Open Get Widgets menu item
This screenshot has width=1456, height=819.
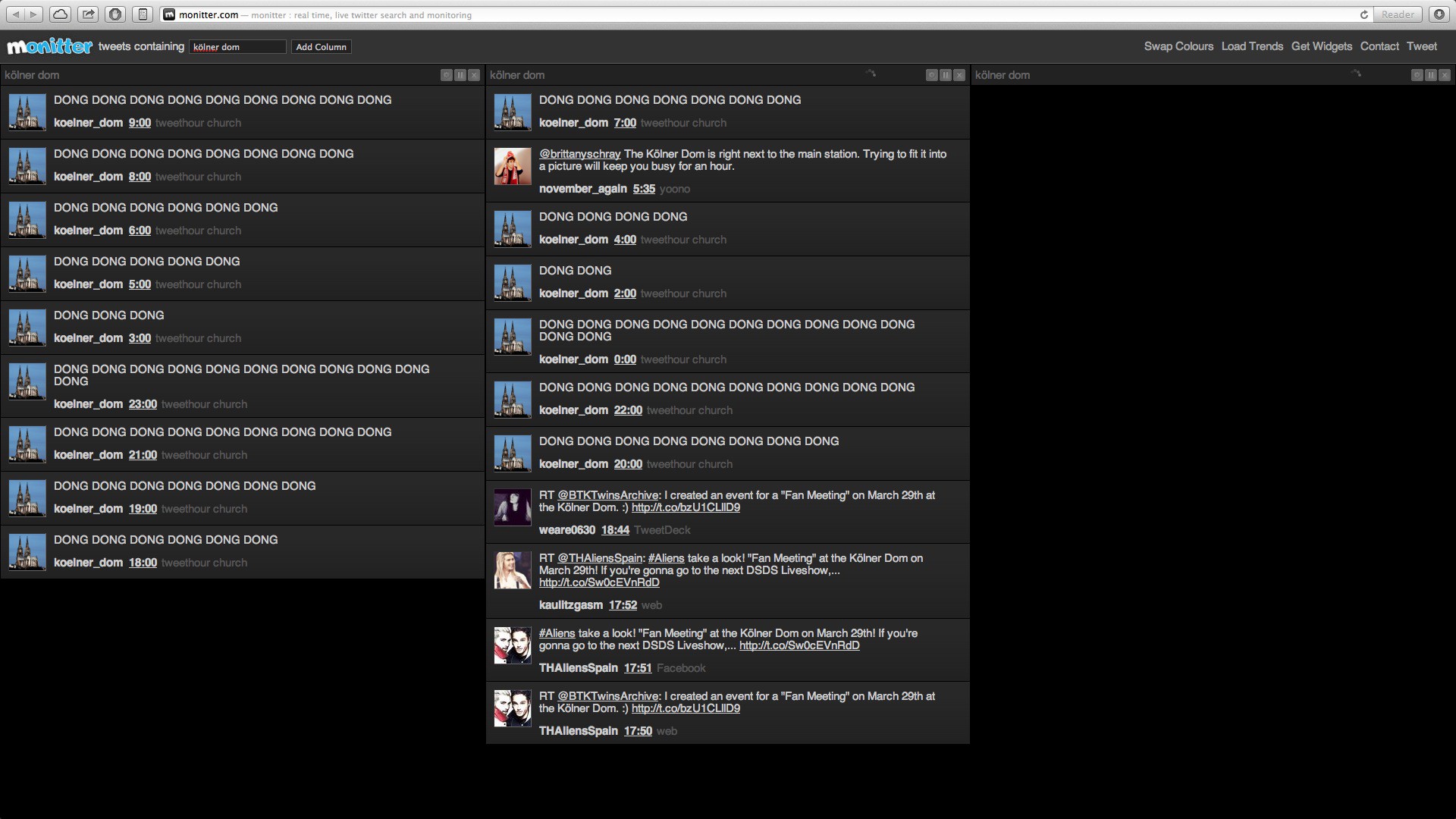(x=1321, y=46)
